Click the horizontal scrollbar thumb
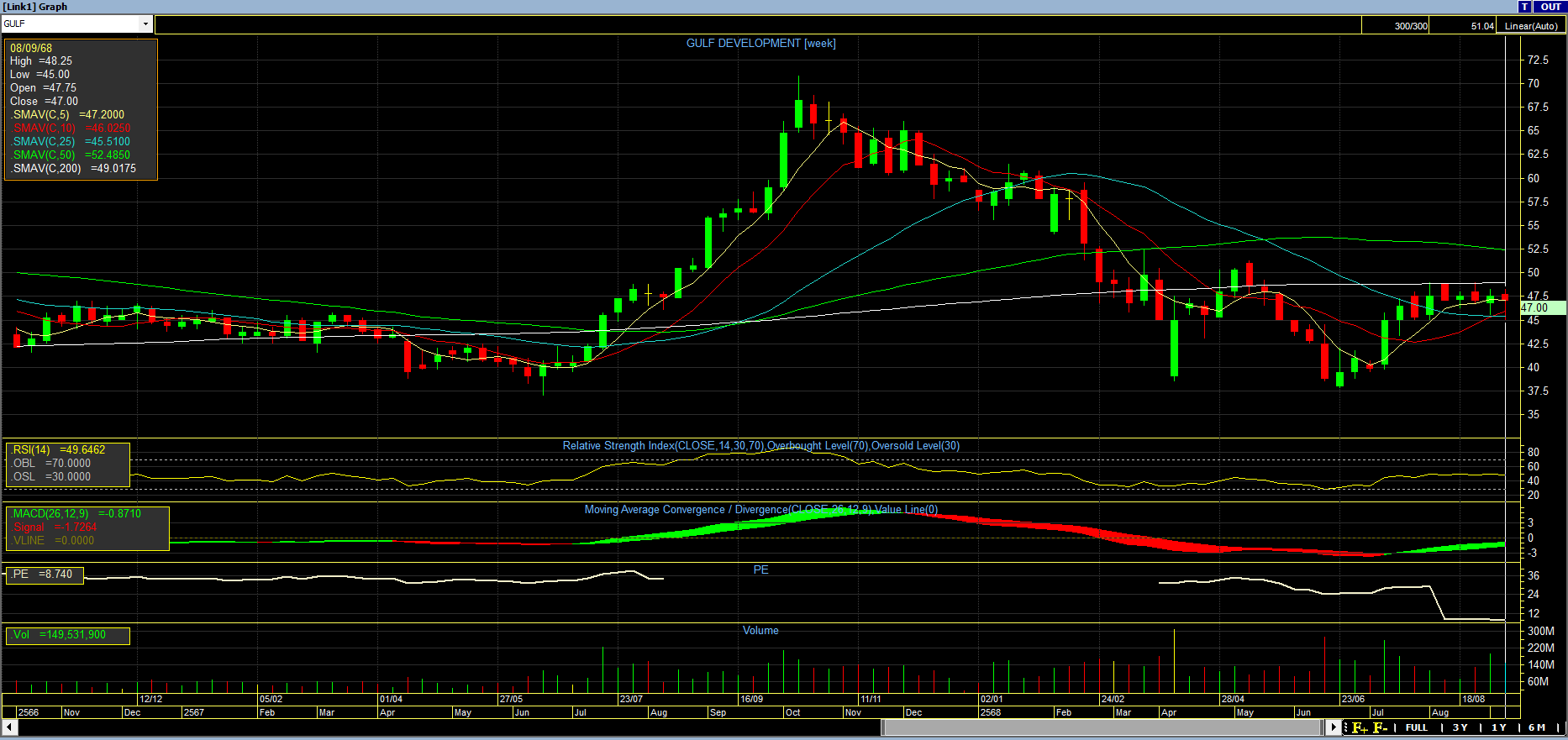The height and width of the screenshot is (740, 1568). pyautogui.click(x=1103, y=727)
